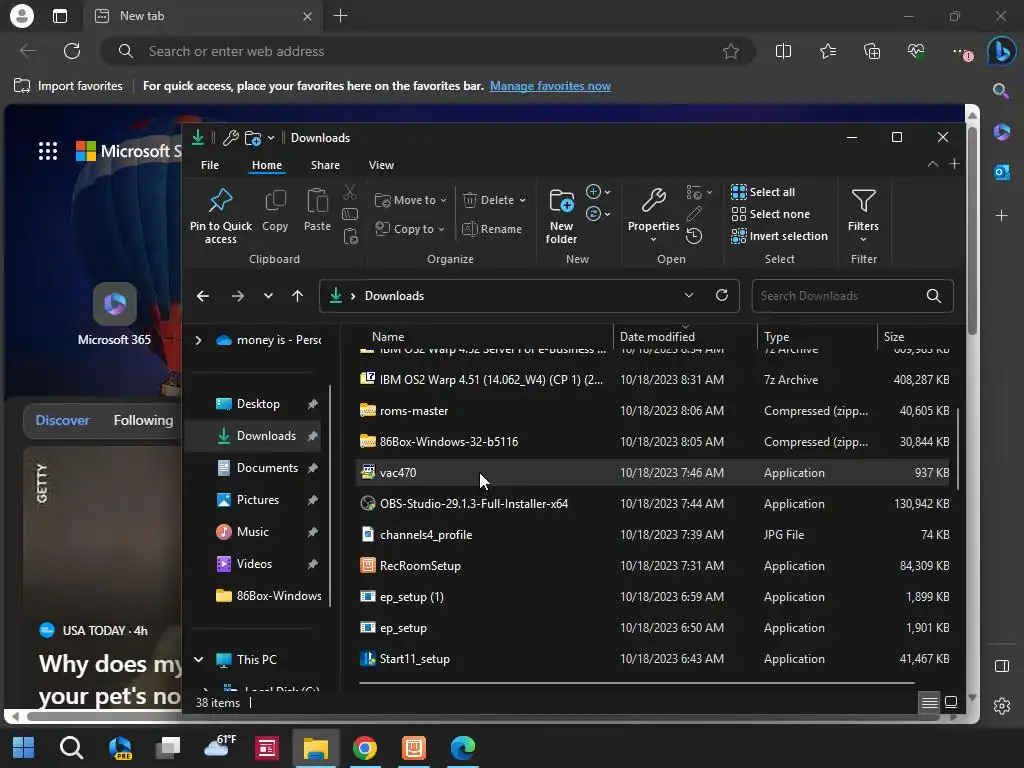Select OBS-Studio-29.1.3-Full-Installer-x64 file

(654, 504)
